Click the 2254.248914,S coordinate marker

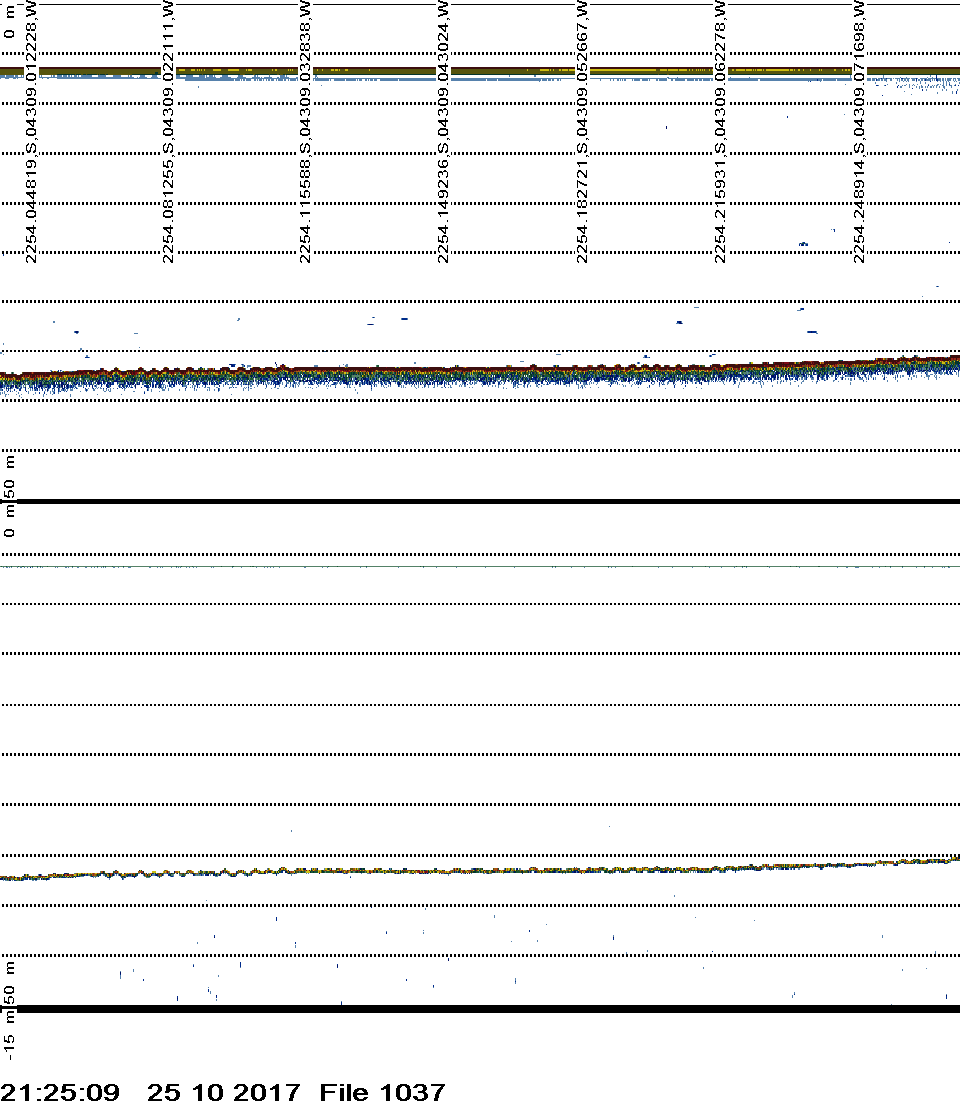coord(860,132)
